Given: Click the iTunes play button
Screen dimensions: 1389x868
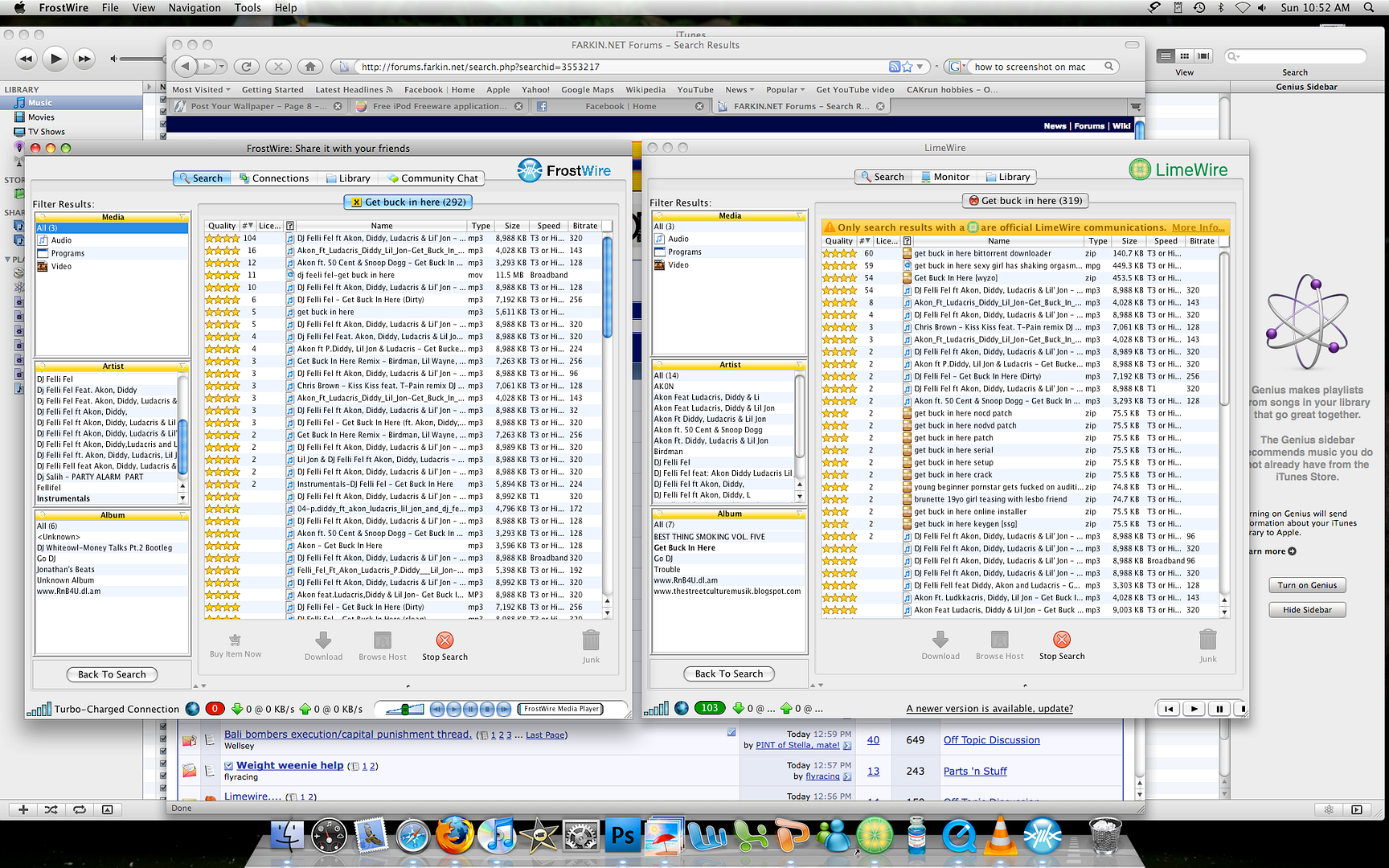Looking at the screenshot, I should (55, 58).
